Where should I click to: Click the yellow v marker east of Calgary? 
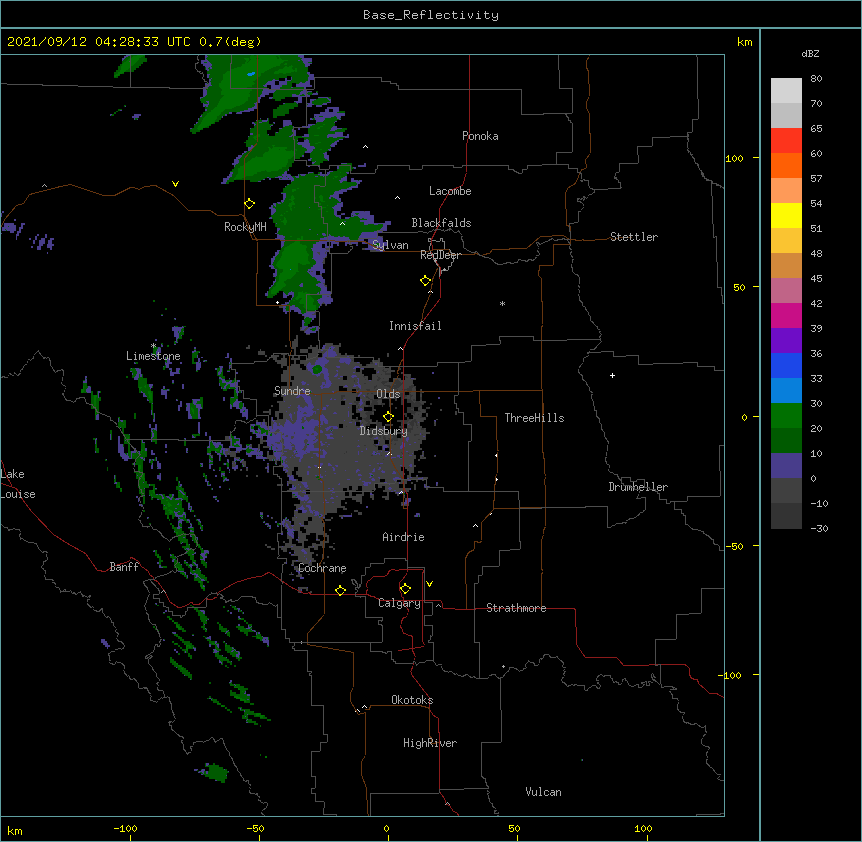coord(429,584)
